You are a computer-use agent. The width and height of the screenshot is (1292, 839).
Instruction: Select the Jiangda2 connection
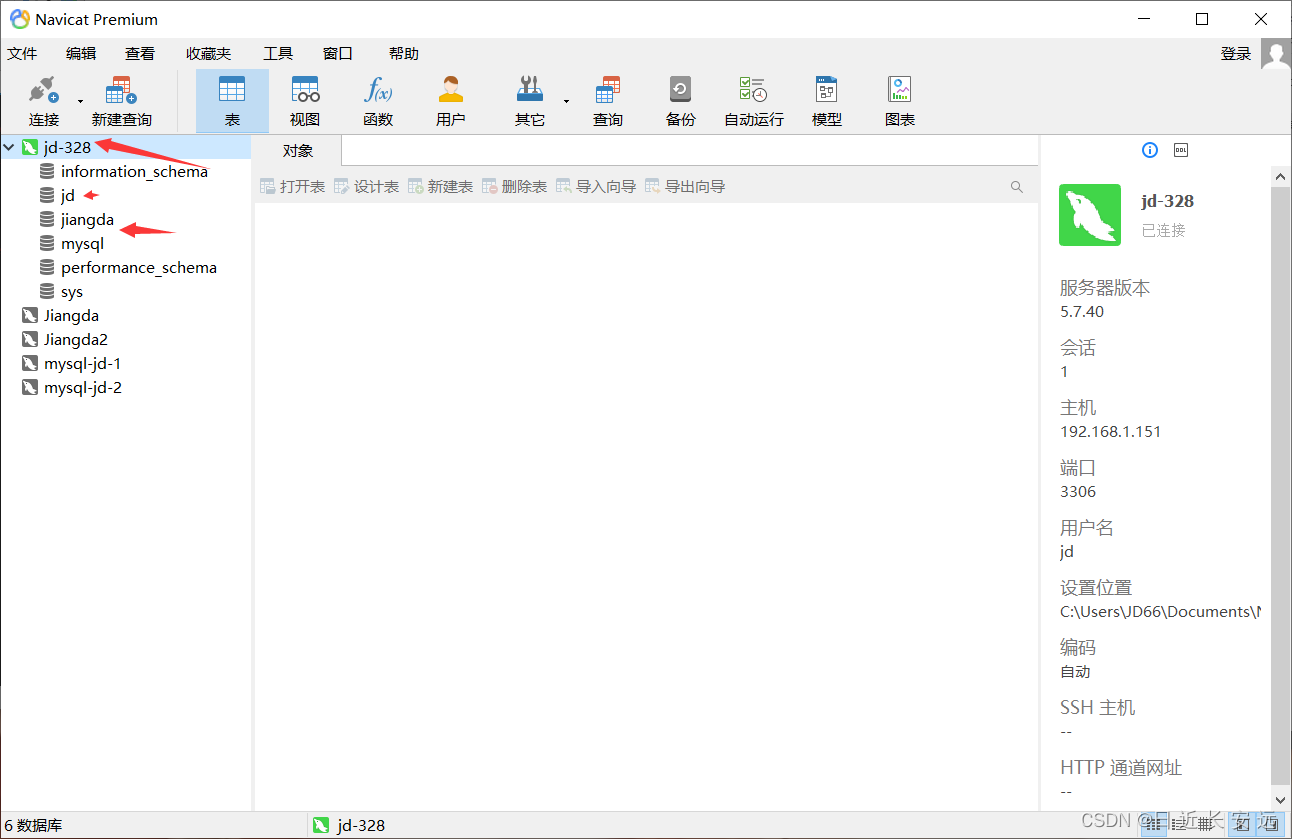[75, 340]
